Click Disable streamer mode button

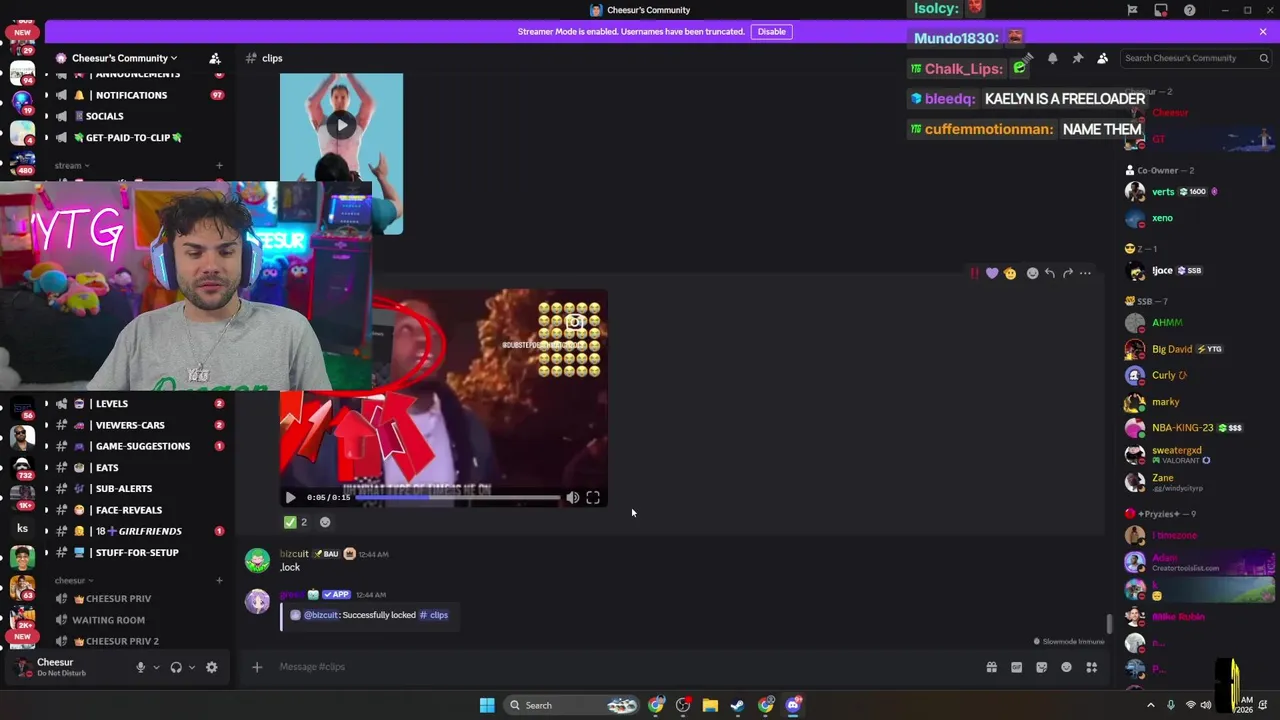point(771,31)
